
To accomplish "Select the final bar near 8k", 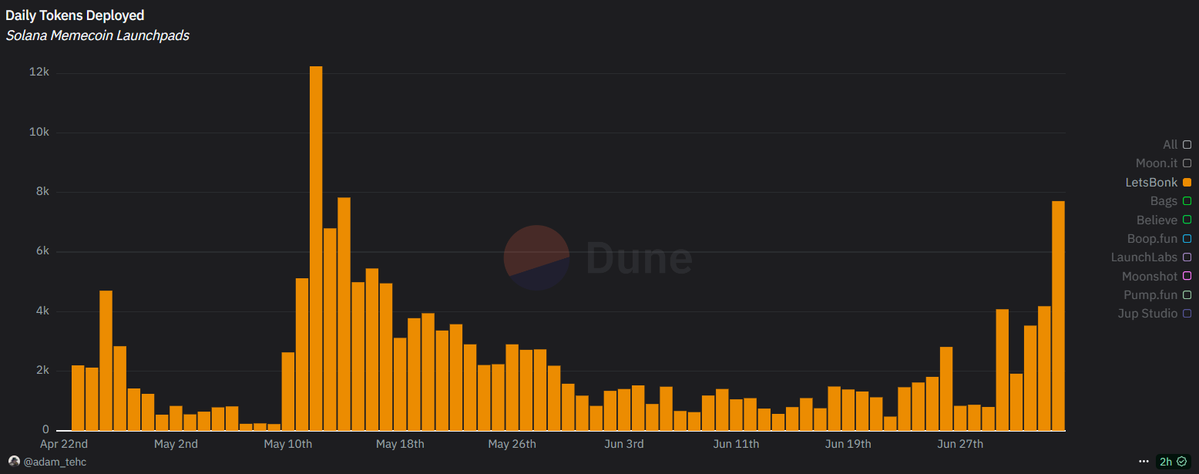I will (x=1058, y=316).
